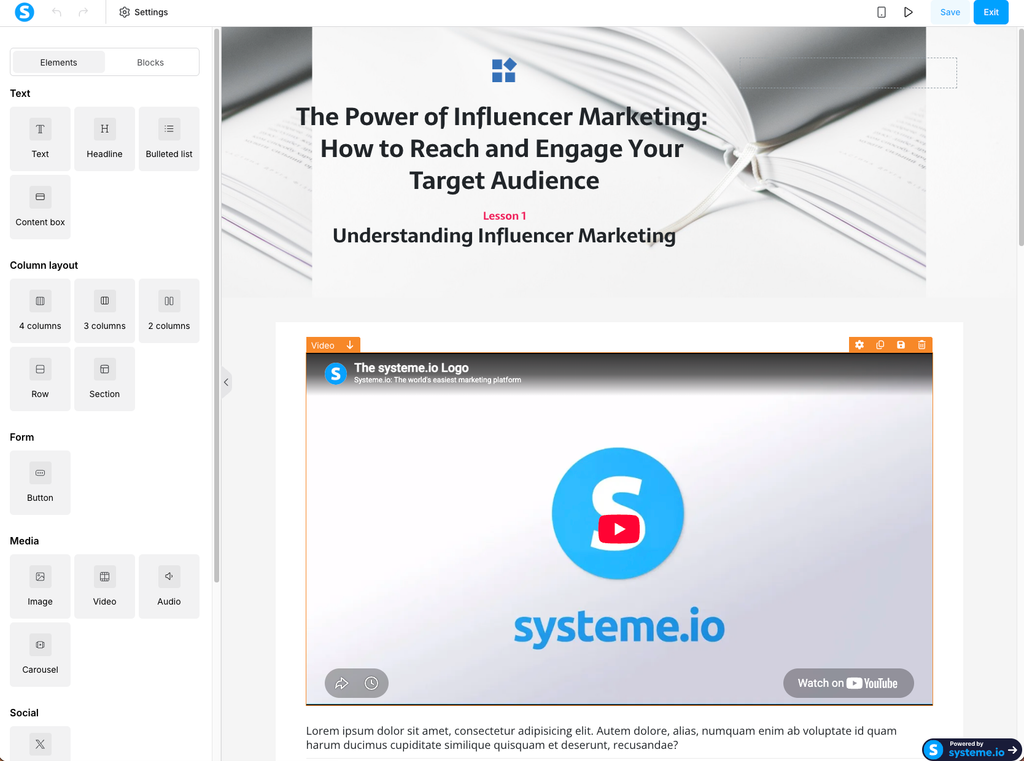This screenshot has height=761, width=1024.
Task: Click the blue blocks logo image
Action: tap(504, 71)
